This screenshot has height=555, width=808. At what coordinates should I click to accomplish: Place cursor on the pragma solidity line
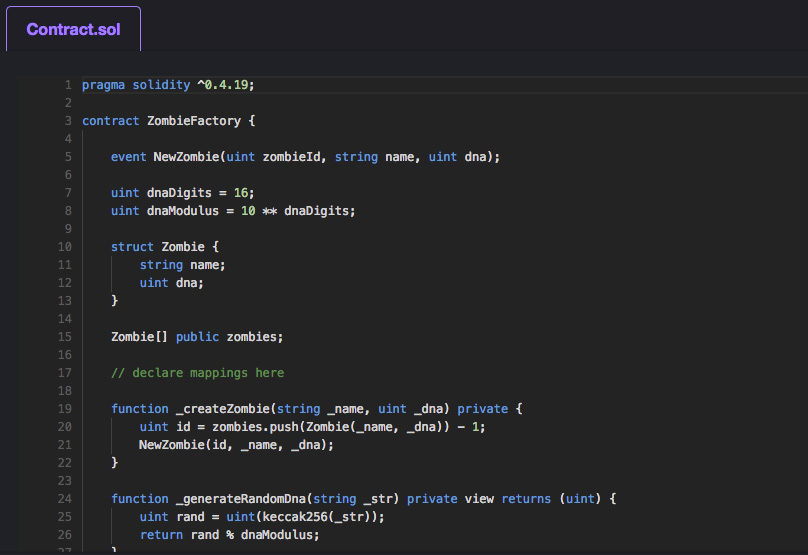coord(168,85)
